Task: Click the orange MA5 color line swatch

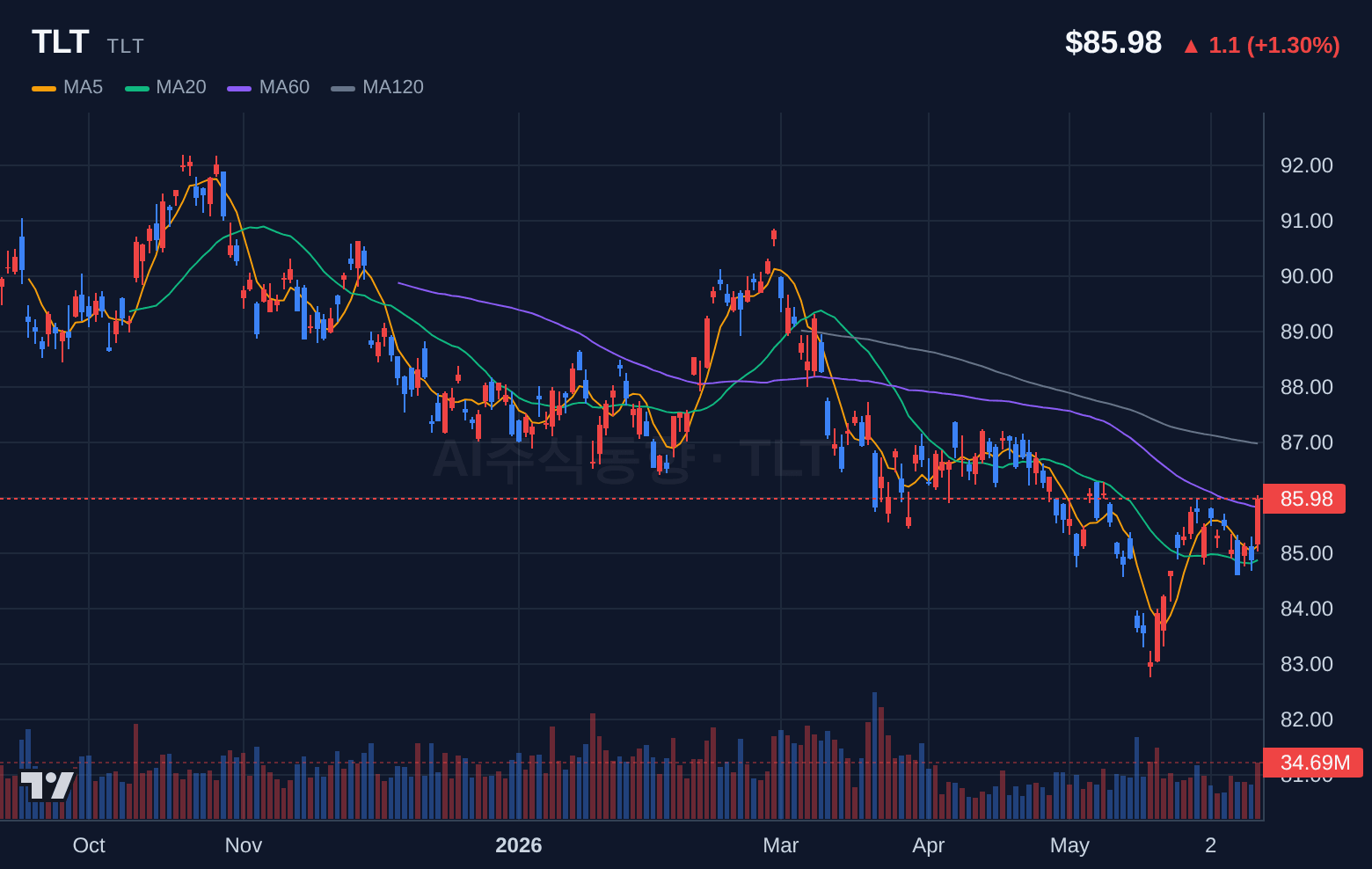Action: [44, 88]
